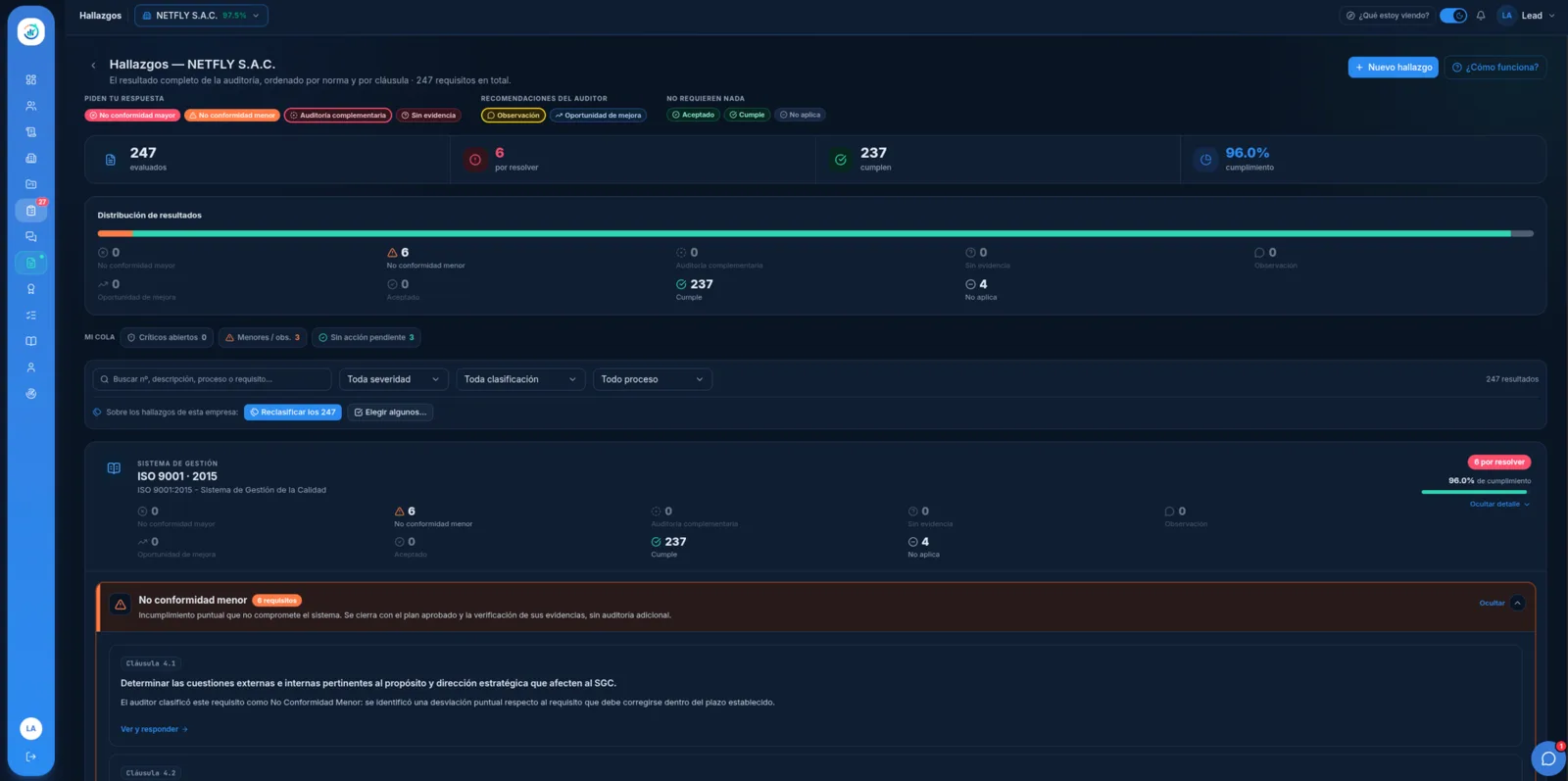
Task: Click the back arrow beside Hallazgos title
Action: (x=94, y=66)
